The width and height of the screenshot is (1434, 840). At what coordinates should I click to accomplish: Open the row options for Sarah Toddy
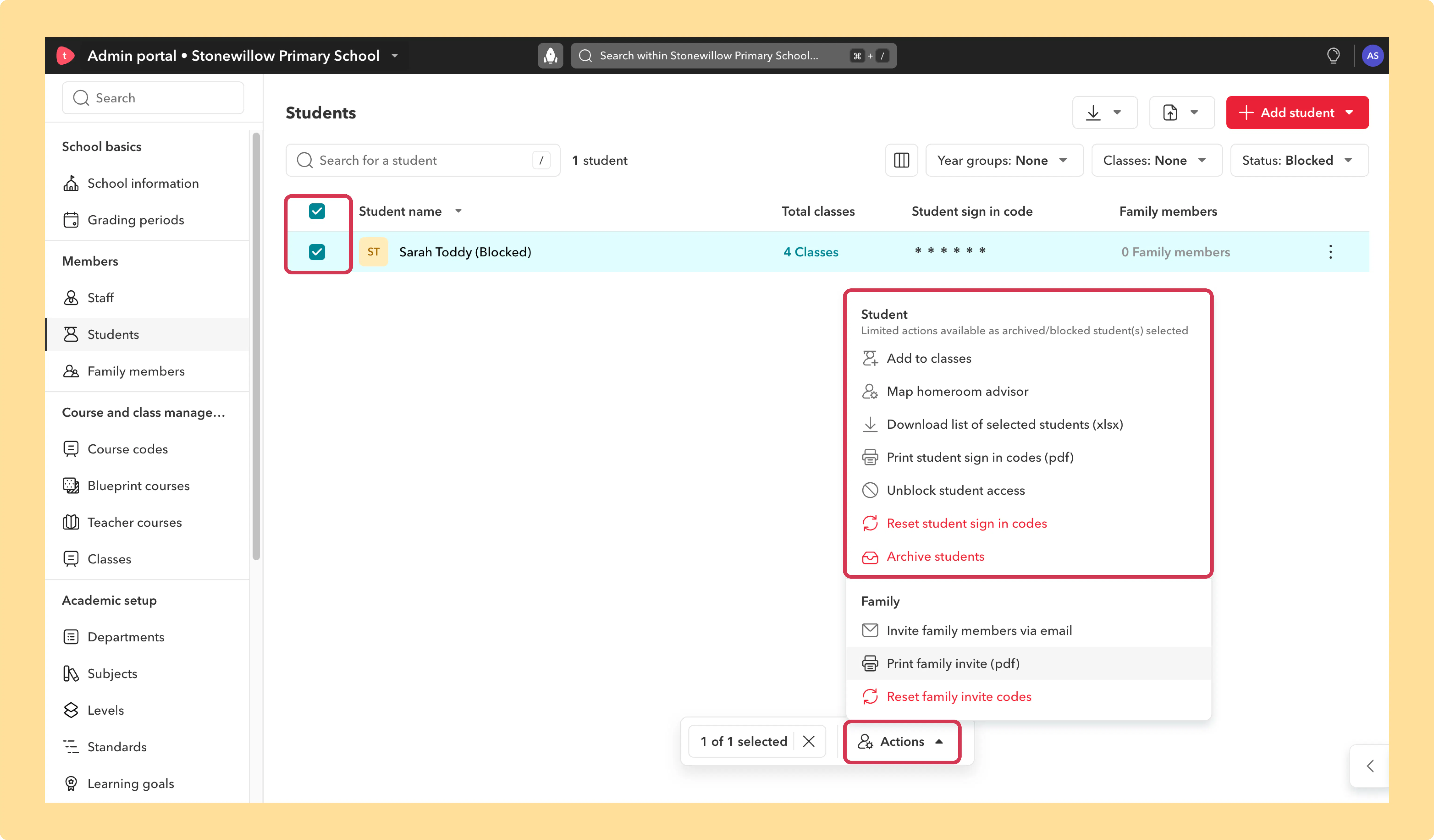1330,252
